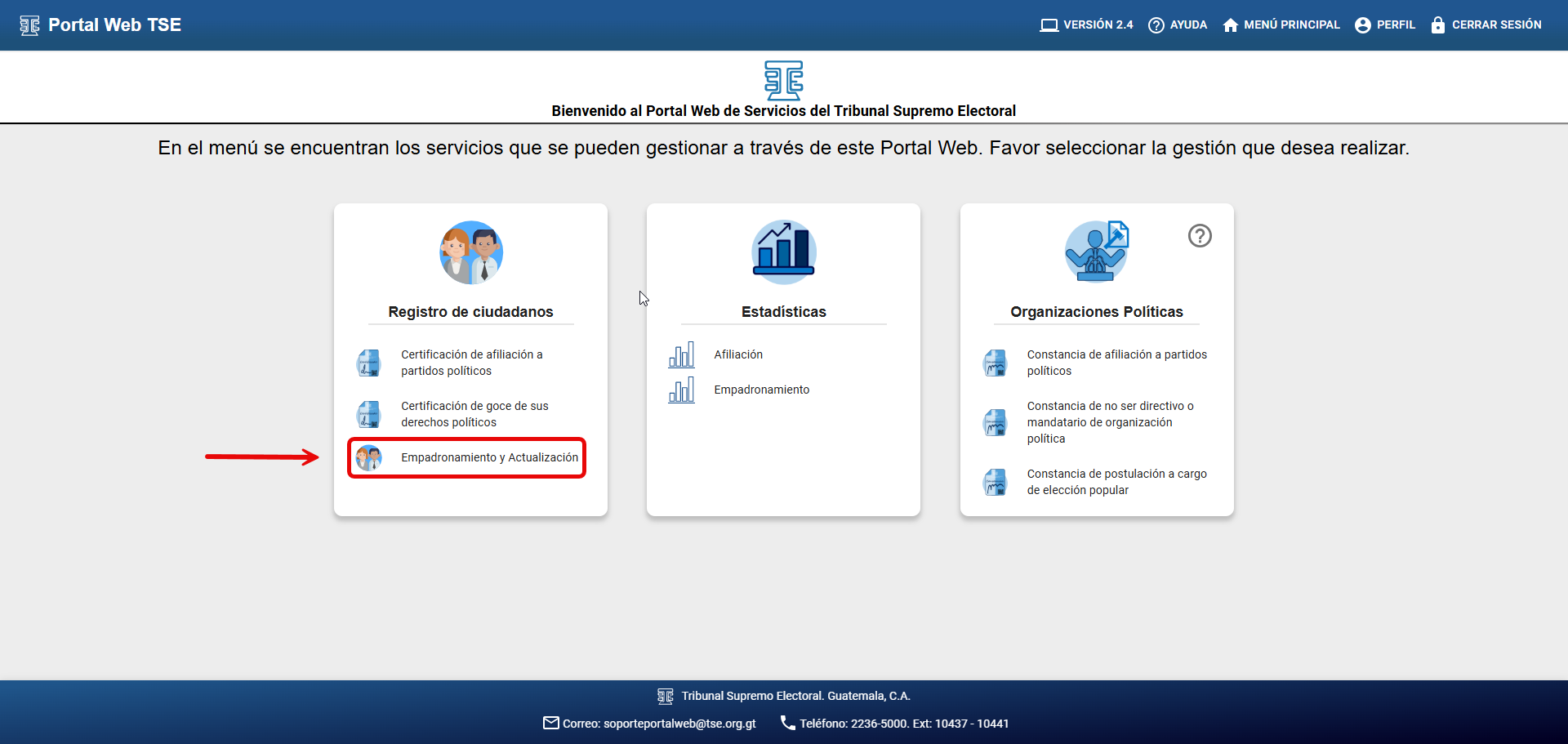Viewport: 1568px width, 744px height.
Task: Click the certificate icon for Certificación de afiliación
Action: (368, 363)
